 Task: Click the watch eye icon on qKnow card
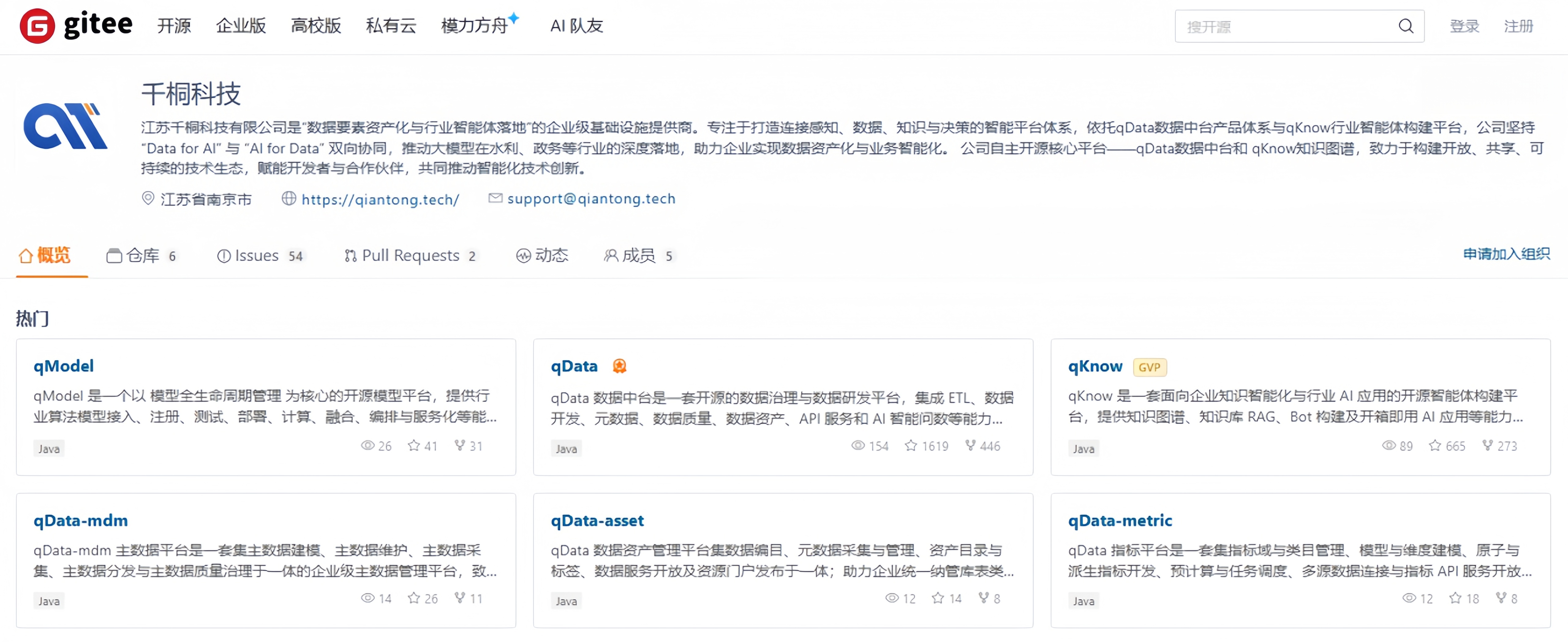tap(1389, 445)
